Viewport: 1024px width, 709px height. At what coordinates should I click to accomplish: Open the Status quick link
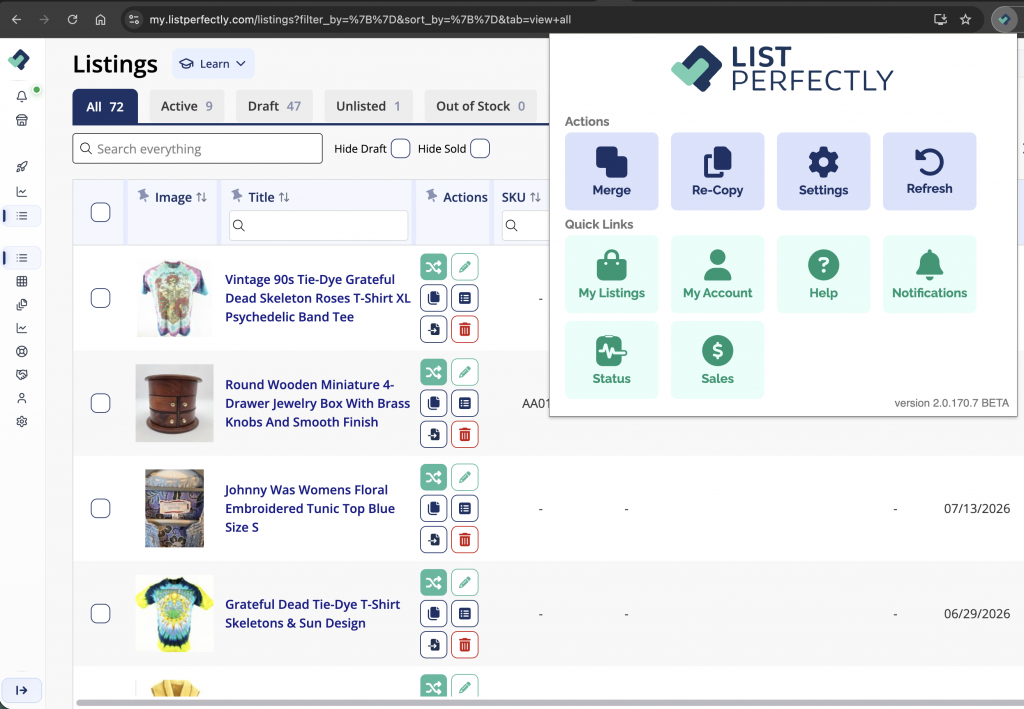pos(611,360)
